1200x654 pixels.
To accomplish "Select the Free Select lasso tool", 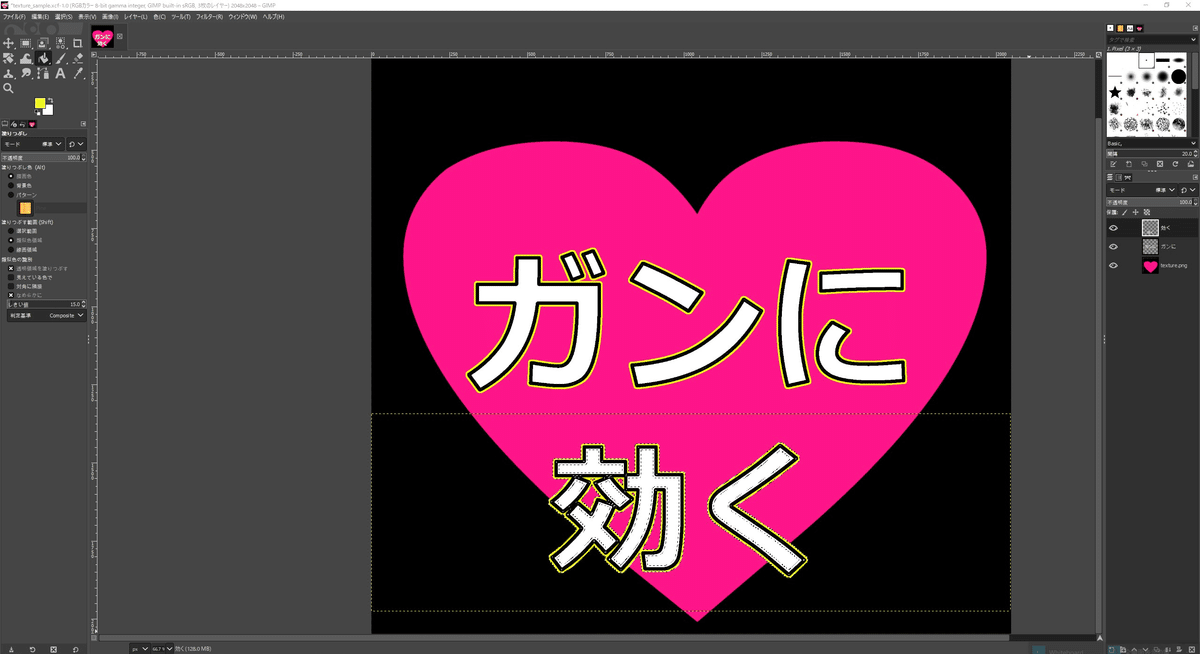I will click(43, 43).
